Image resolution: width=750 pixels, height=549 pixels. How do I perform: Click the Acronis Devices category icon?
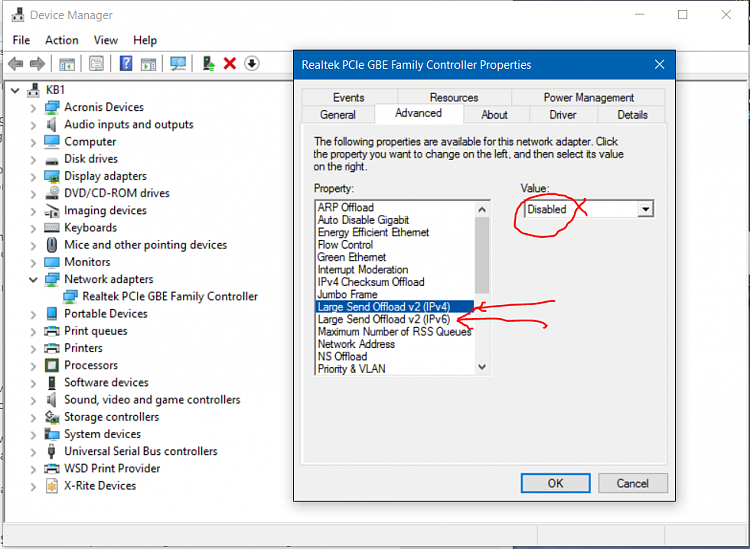pos(52,107)
